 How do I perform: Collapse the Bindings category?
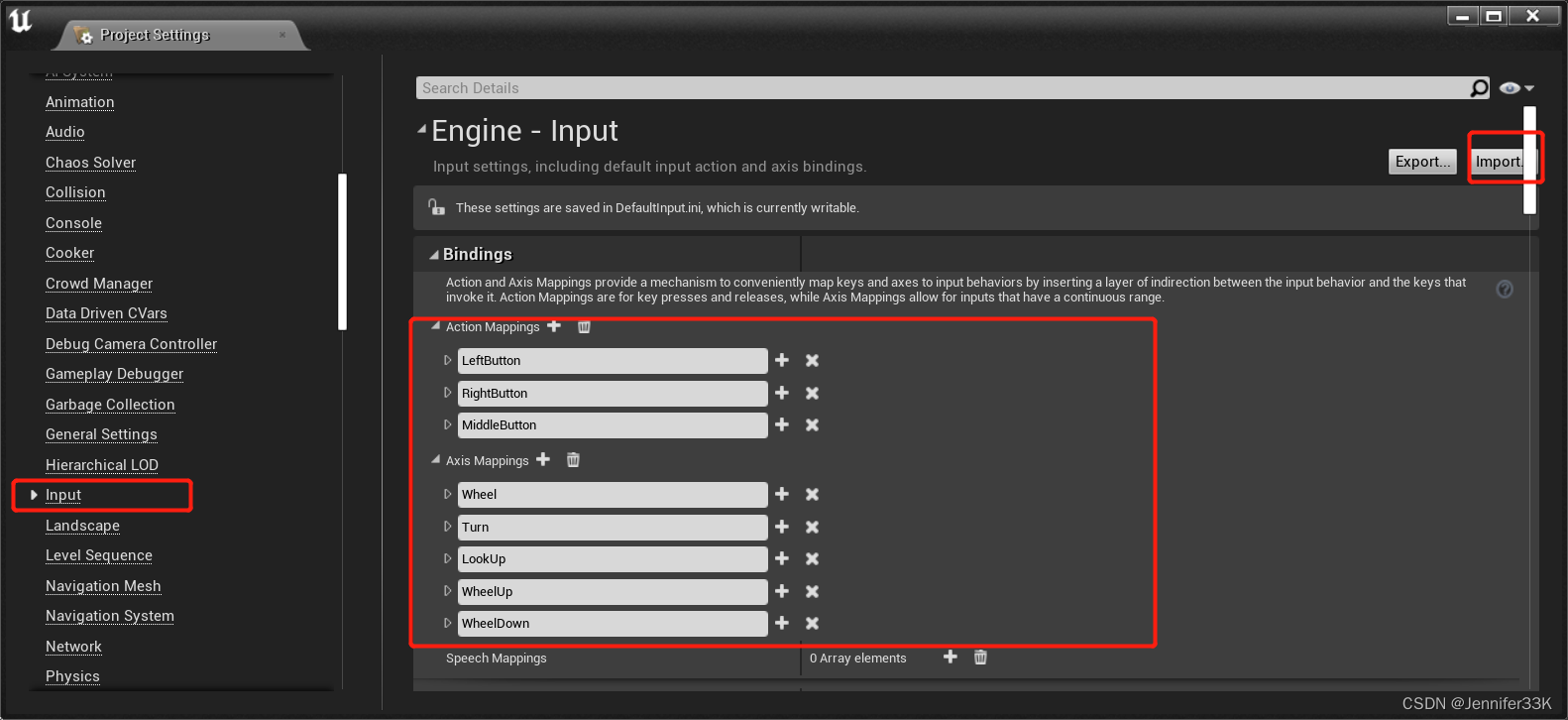click(433, 255)
